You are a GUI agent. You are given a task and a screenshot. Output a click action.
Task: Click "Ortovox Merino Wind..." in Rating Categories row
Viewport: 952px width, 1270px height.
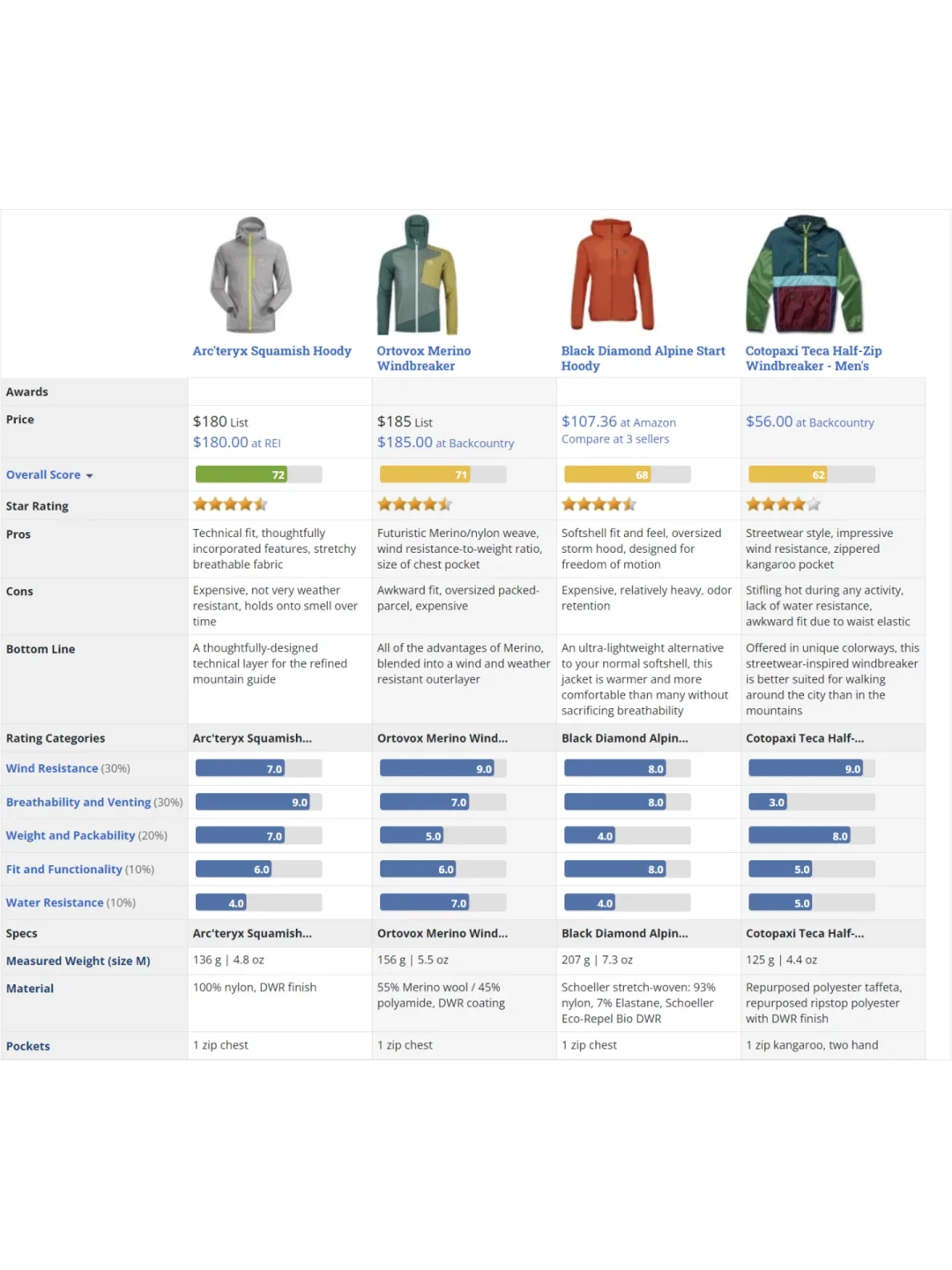[x=442, y=738]
